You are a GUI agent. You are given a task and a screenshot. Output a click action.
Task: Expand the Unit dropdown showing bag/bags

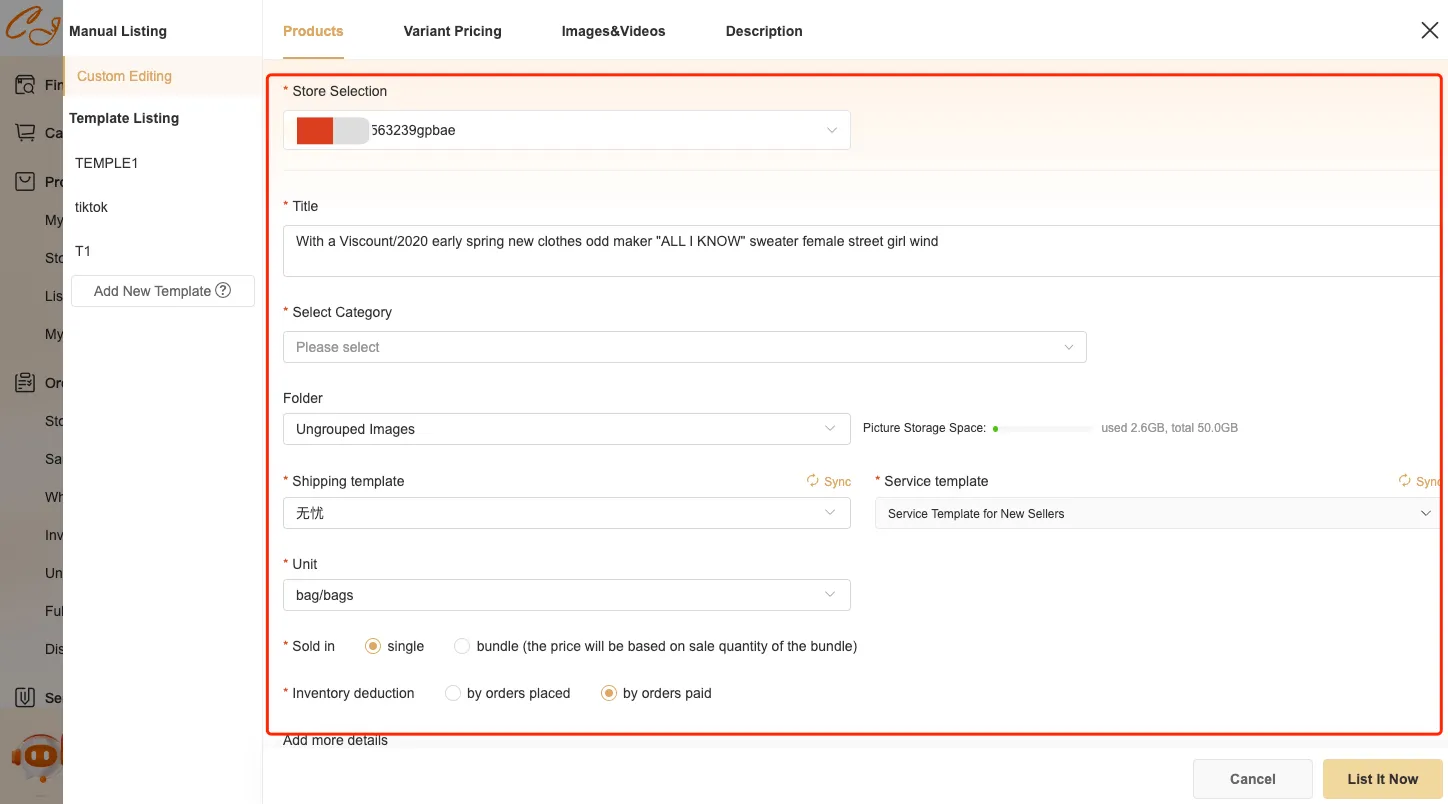pyautogui.click(x=566, y=595)
